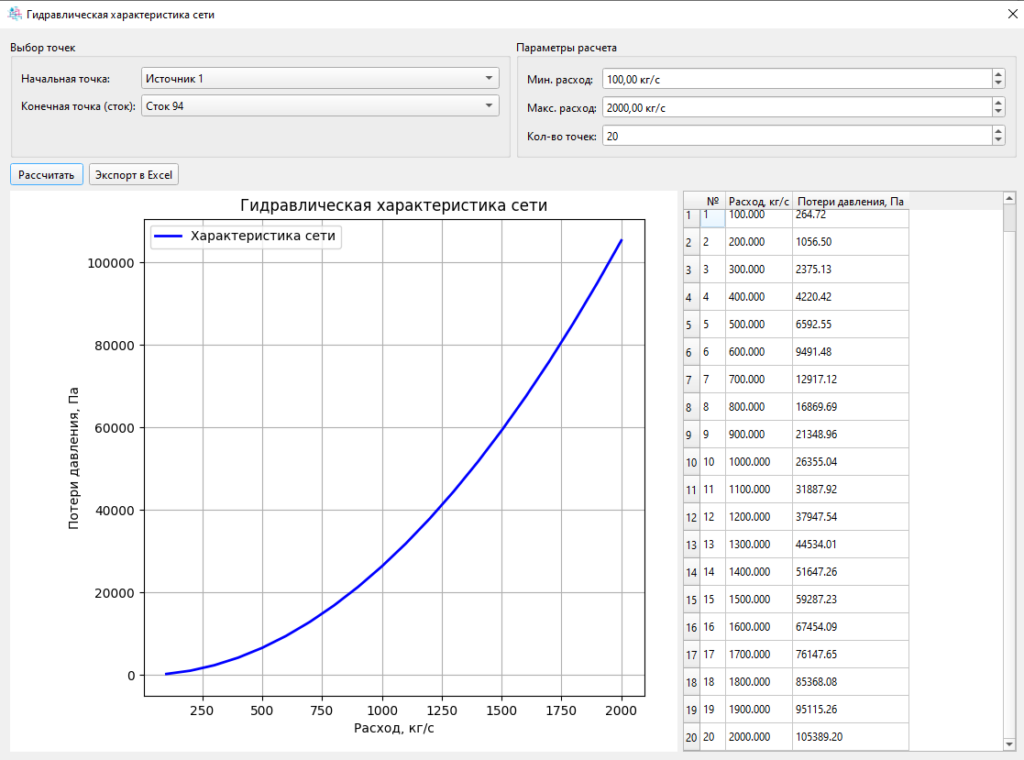Screen dimensions: 1024x760
Task: Select the cell with flow 300.000
Action: coord(759,269)
